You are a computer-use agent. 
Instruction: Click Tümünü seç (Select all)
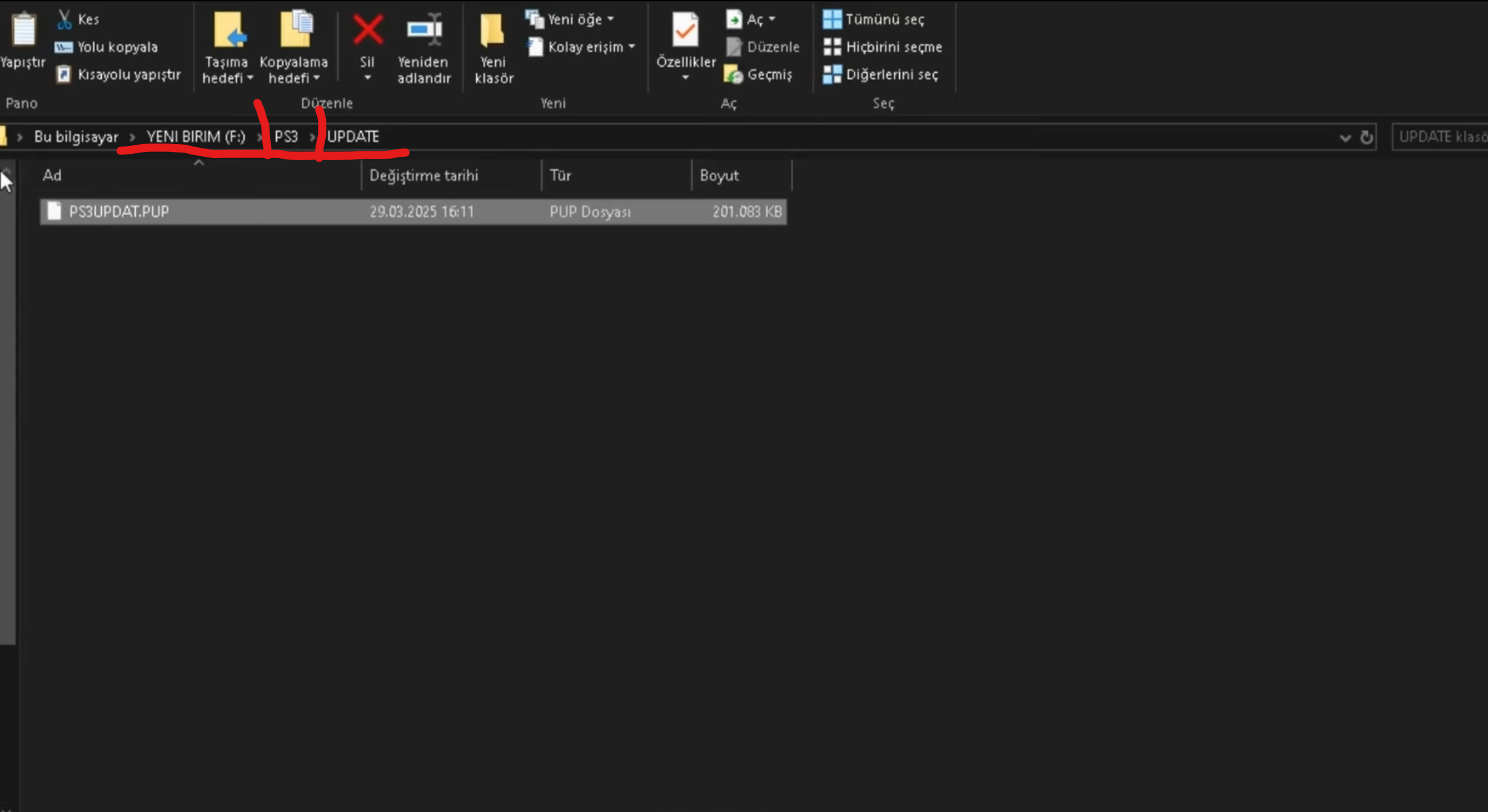coord(884,19)
